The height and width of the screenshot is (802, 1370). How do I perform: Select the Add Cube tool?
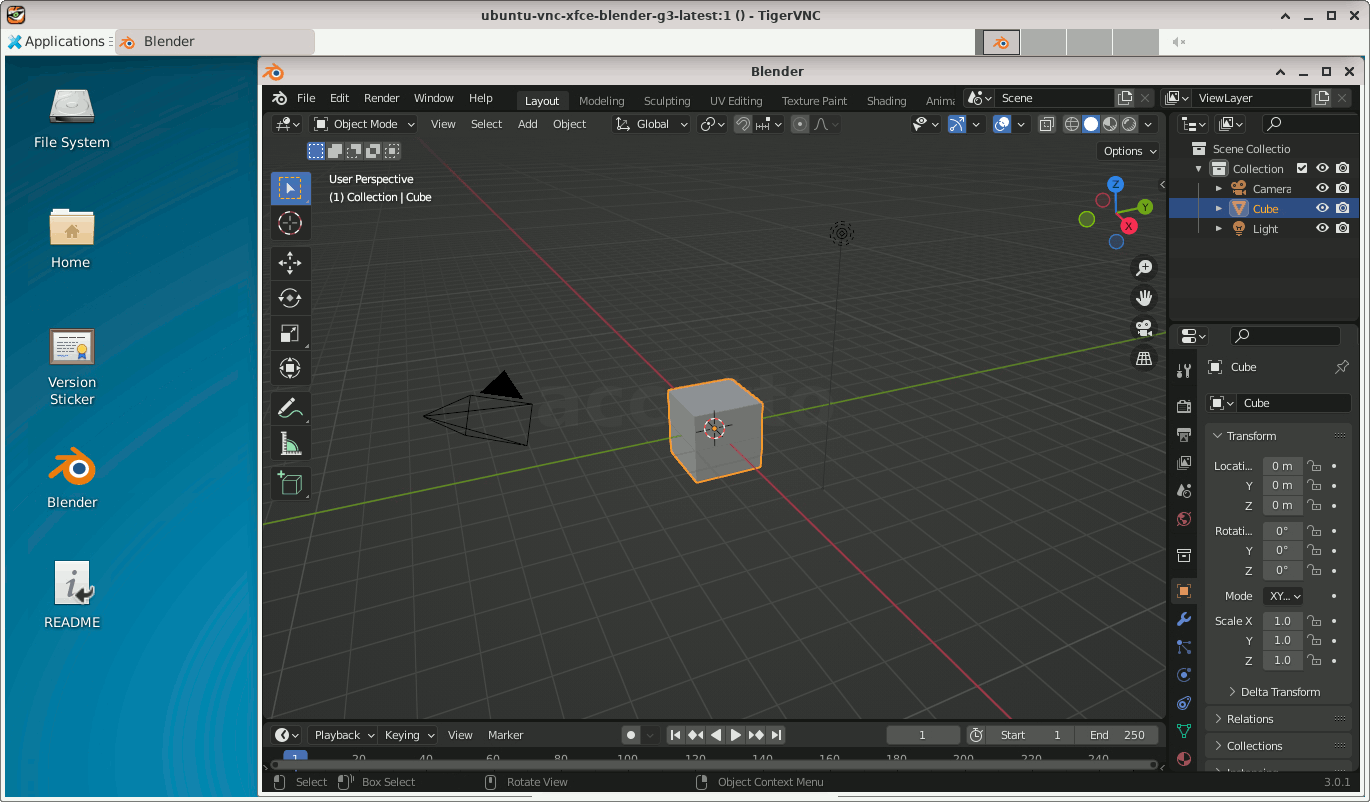[x=290, y=483]
